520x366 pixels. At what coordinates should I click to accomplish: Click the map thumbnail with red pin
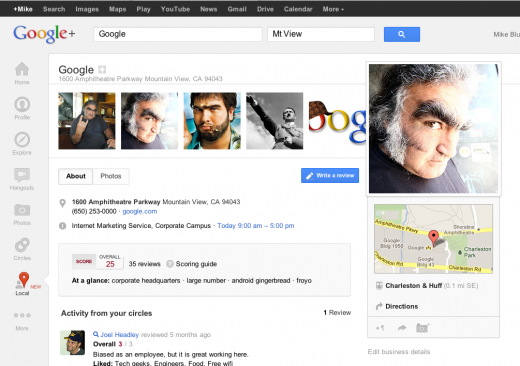coord(433,239)
